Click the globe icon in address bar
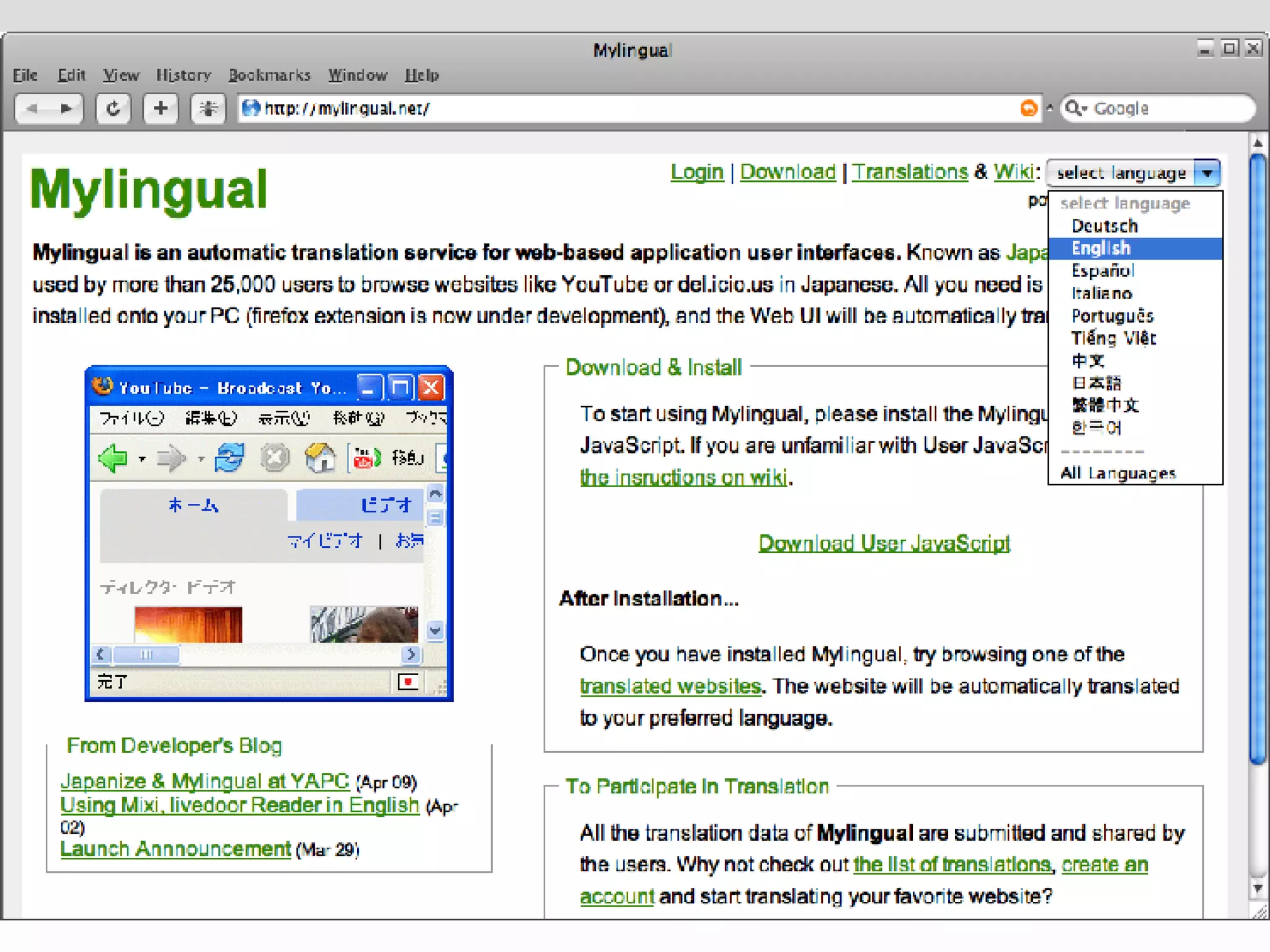Viewport: 1270px width, 952px height. click(x=251, y=108)
